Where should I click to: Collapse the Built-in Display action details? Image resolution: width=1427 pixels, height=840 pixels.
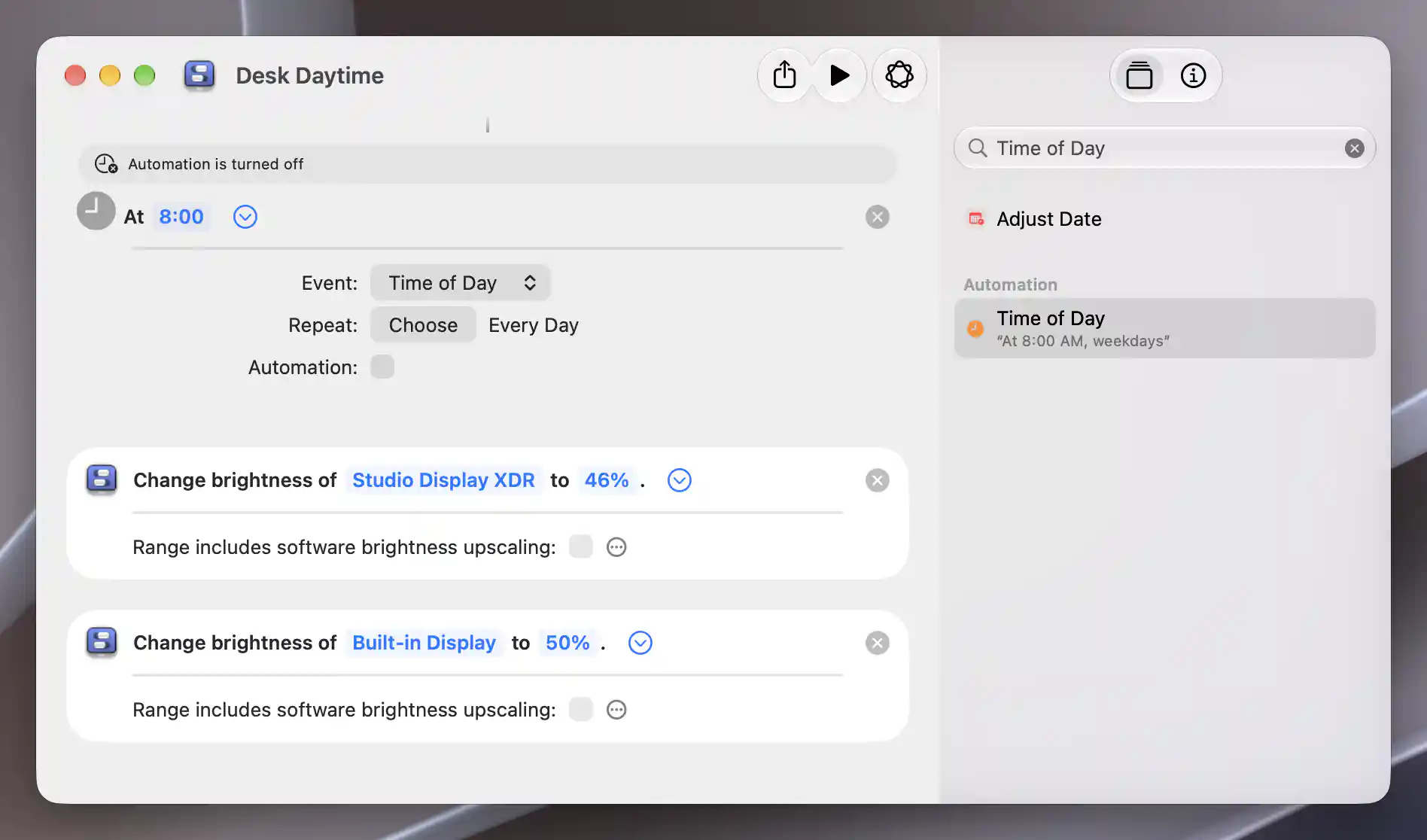click(640, 643)
